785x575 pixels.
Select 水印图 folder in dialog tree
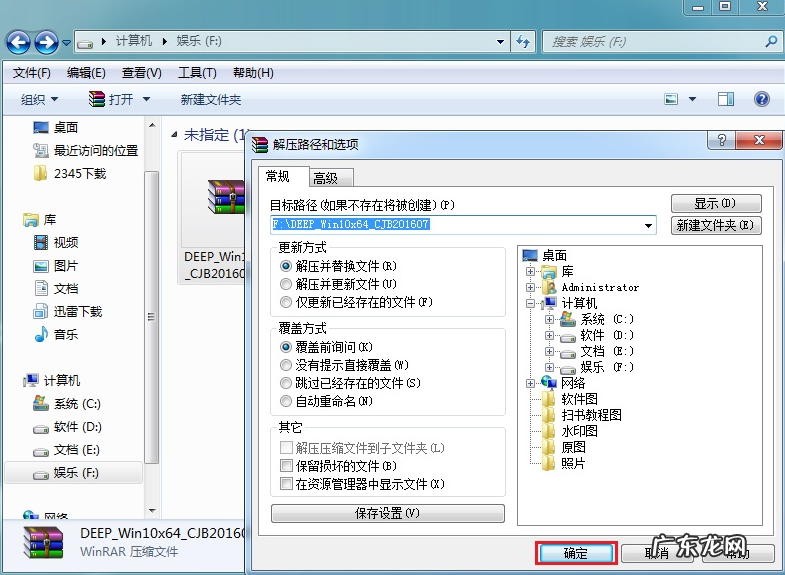click(579, 431)
